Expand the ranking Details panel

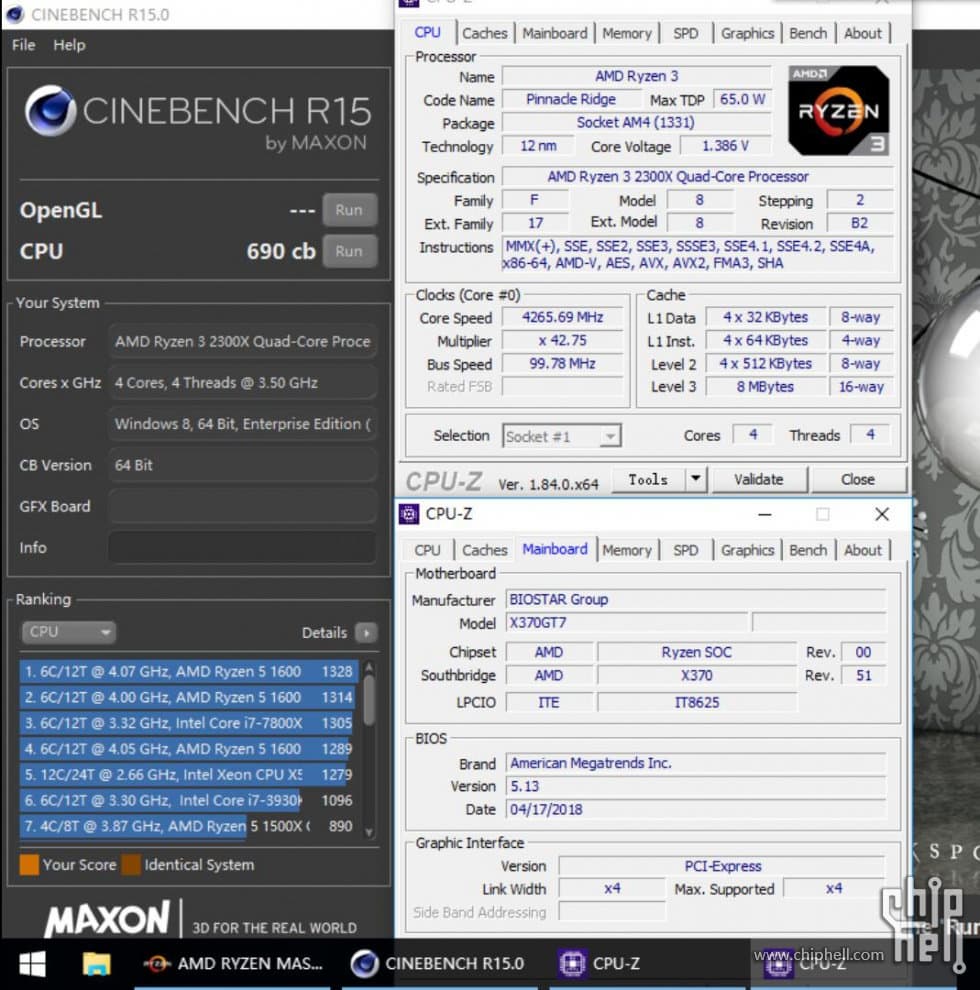coord(366,632)
